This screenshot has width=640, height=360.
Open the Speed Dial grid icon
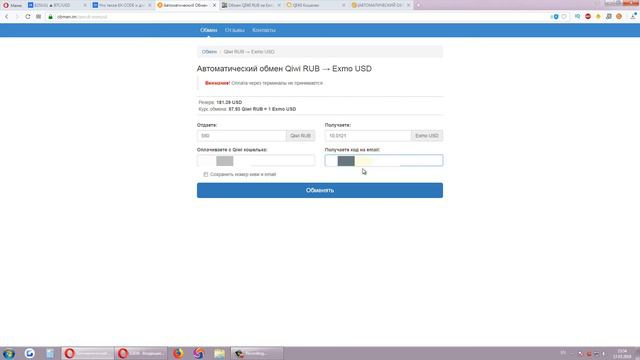(x=38, y=17)
